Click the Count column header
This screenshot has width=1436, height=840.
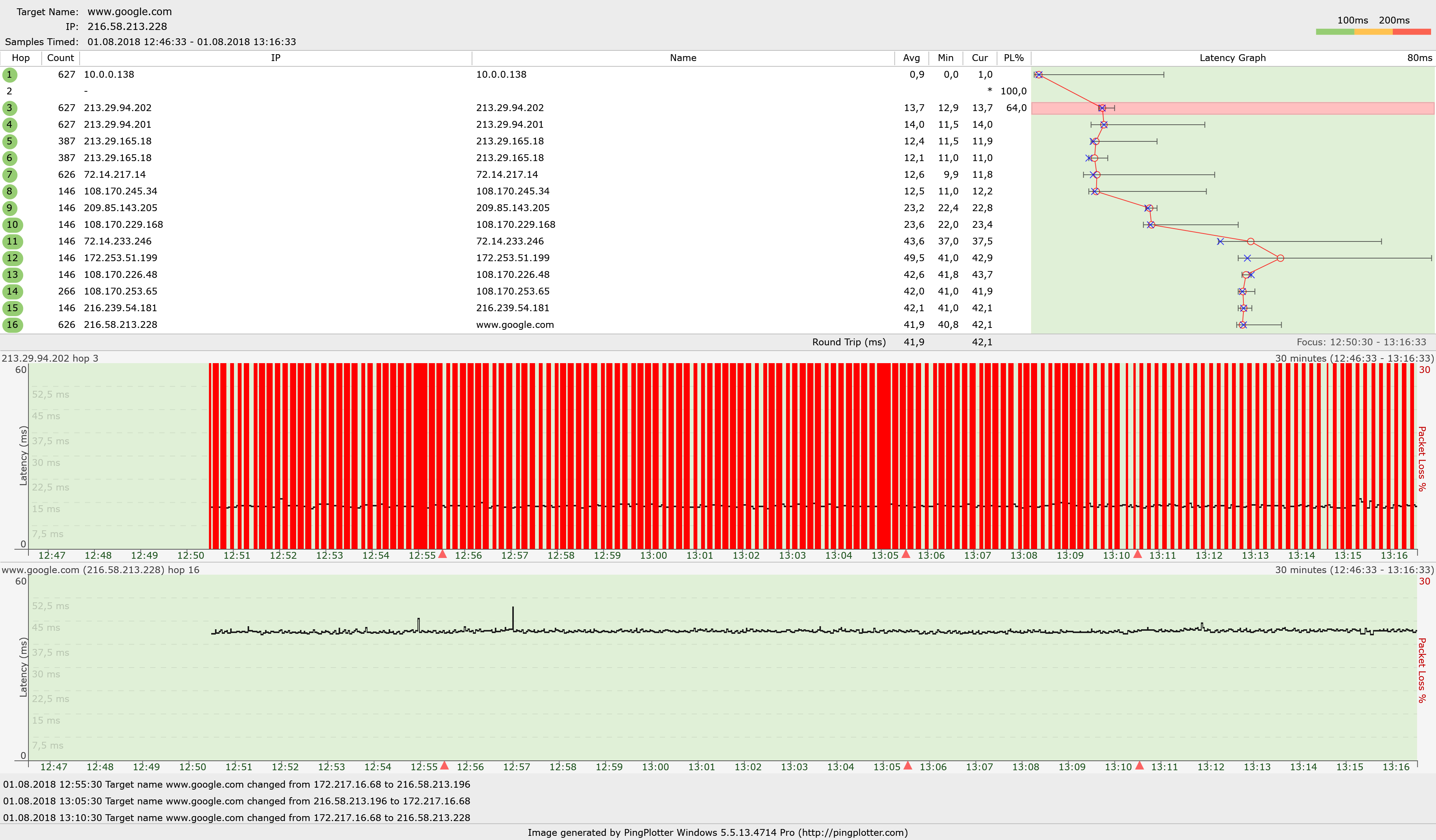pyautogui.click(x=60, y=58)
